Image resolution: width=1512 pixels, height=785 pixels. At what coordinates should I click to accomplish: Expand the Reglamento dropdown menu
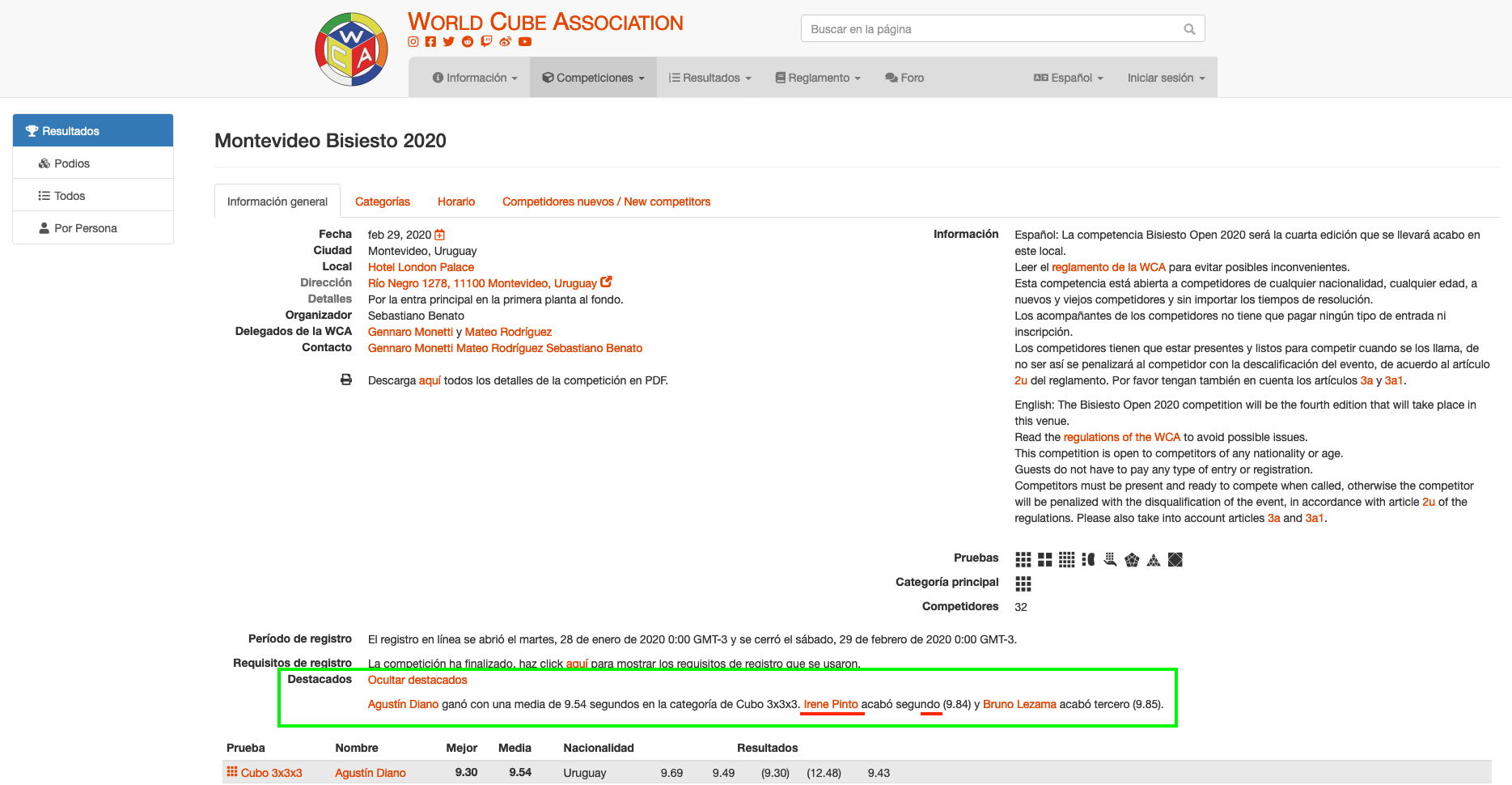tap(817, 78)
